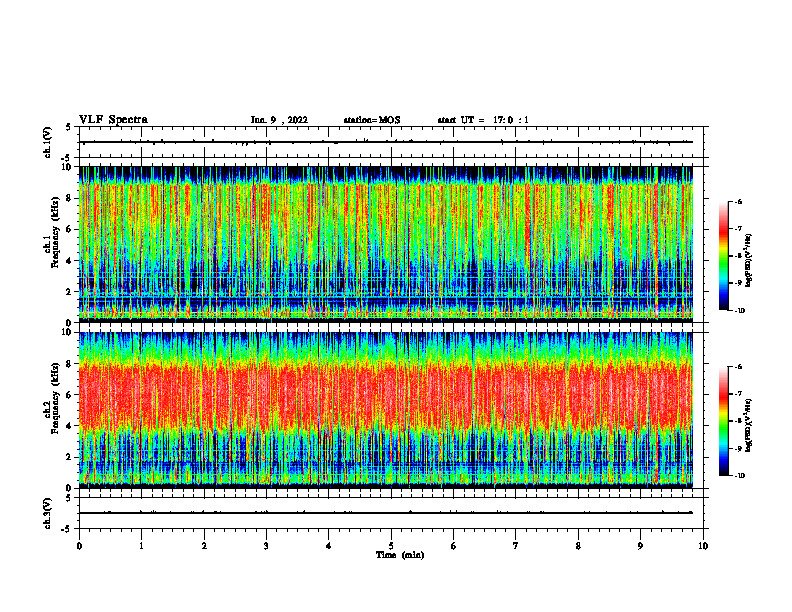Click the 'ch.1(V)' axis label
792x612 pixels.
[48, 142]
